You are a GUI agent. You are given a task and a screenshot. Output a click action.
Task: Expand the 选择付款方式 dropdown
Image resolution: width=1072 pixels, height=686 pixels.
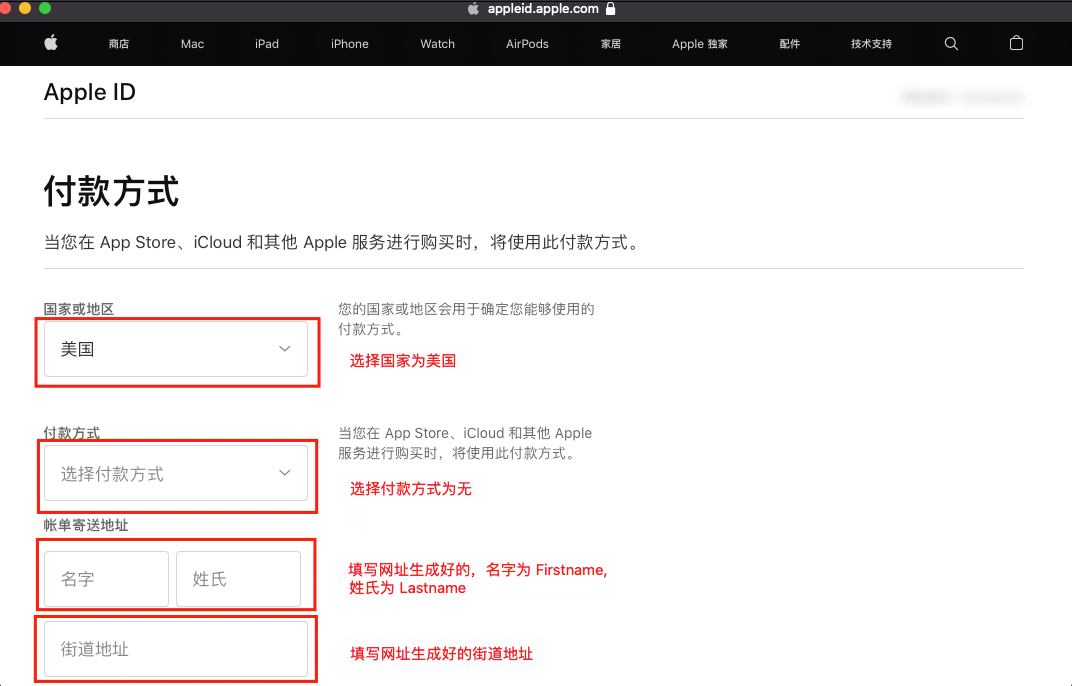coord(177,473)
